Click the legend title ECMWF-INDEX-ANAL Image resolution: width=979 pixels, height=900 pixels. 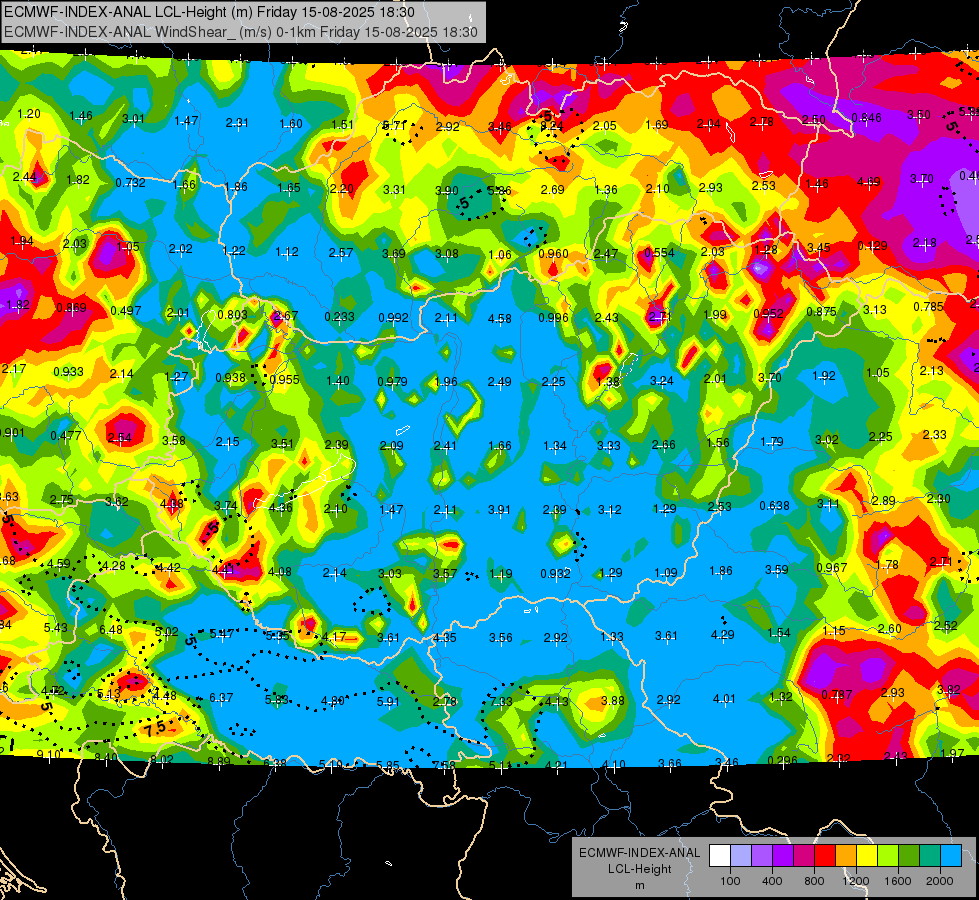point(639,853)
